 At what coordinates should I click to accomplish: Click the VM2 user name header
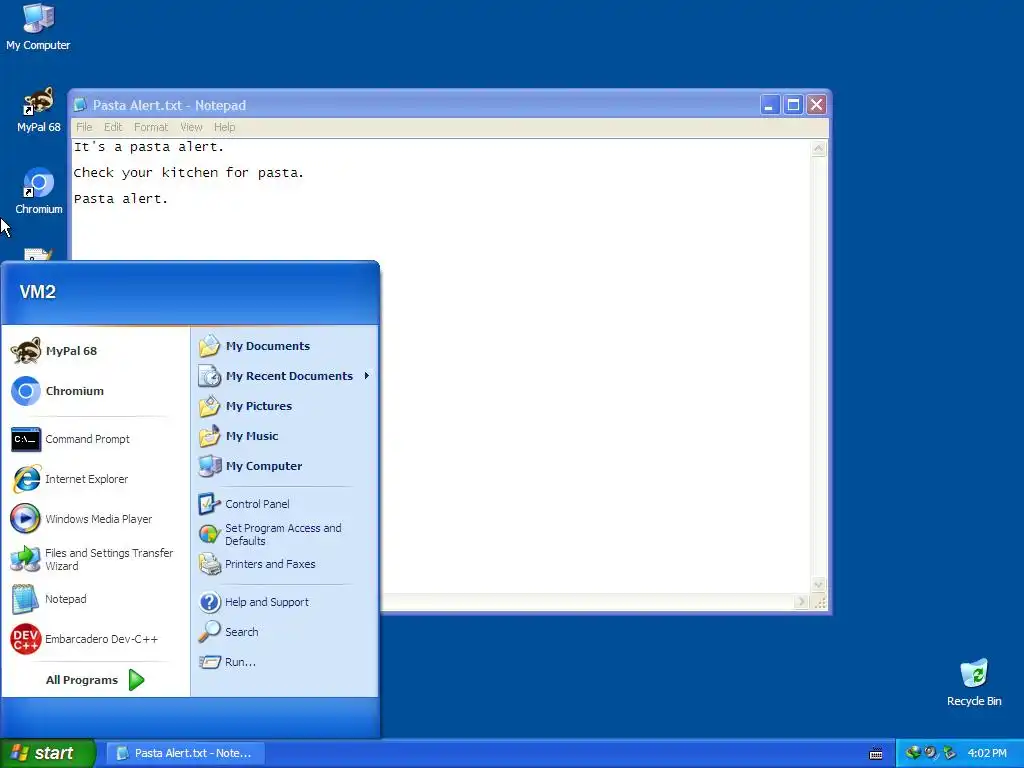coord(37,292)
